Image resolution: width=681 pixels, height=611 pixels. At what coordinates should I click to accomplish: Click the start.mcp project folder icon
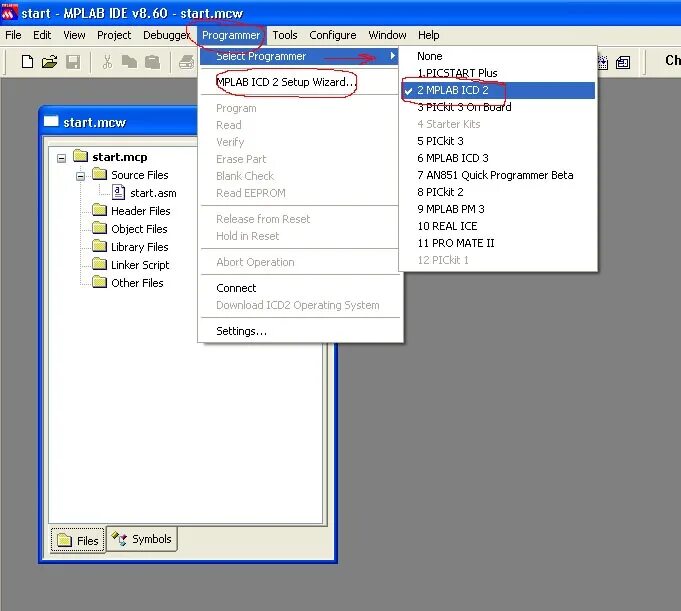point(80,156)
